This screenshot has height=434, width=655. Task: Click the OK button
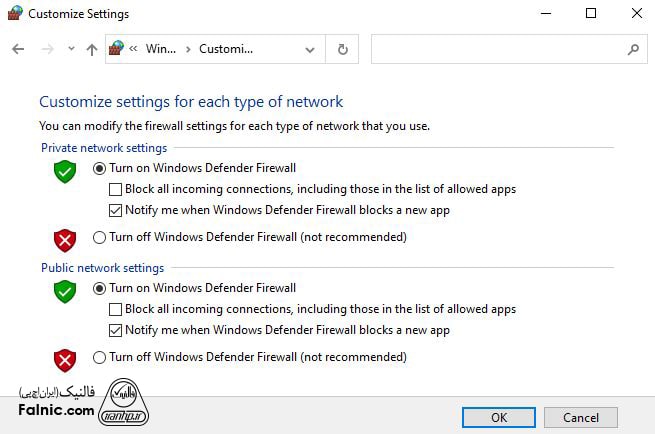click(x=499, y=417)
